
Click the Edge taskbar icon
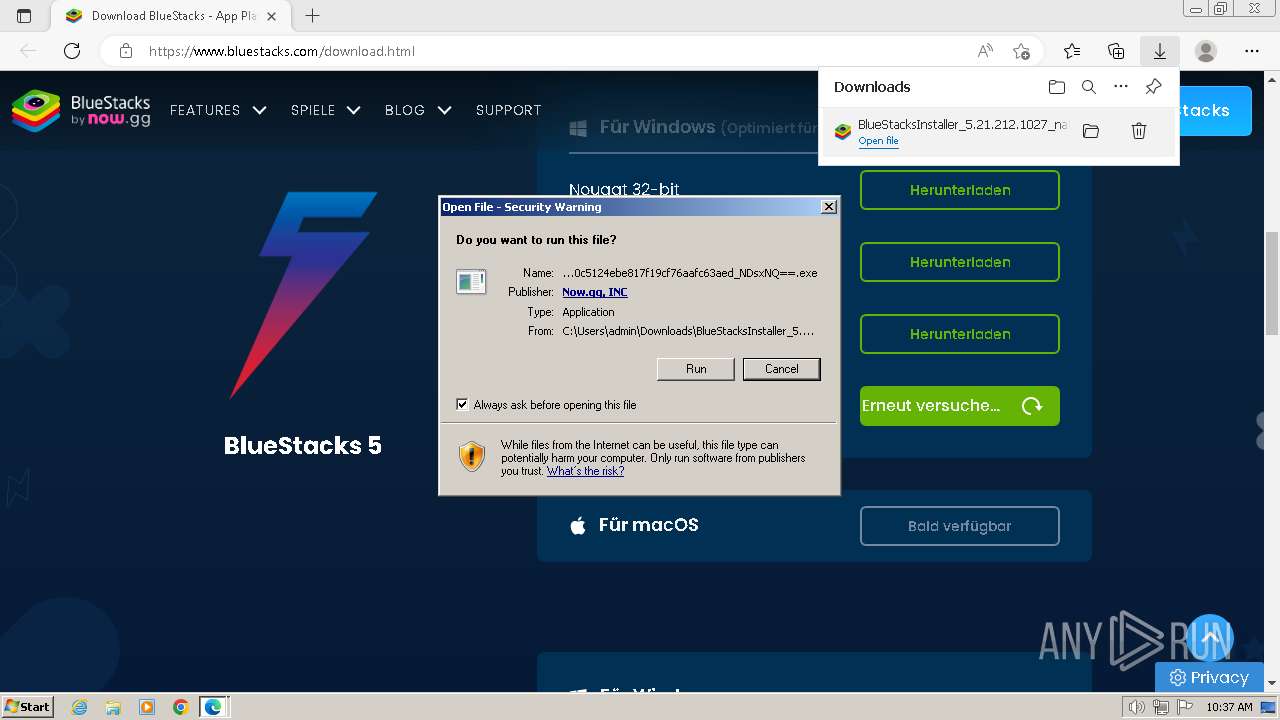(x=214, y=707)
